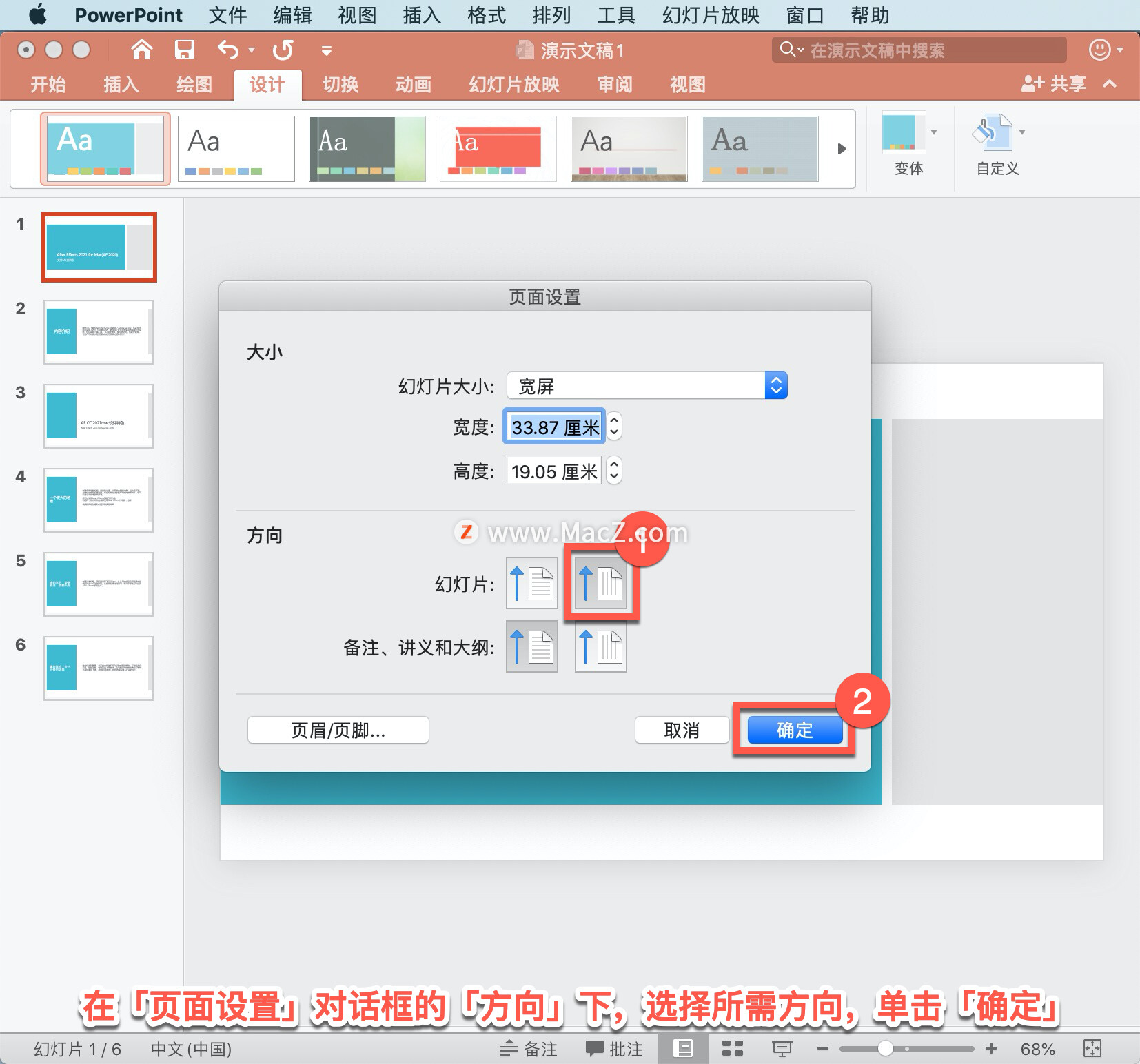The image size is (1140, 1064).
Task: Open the Apple menu
Action: tap(38, 14)
